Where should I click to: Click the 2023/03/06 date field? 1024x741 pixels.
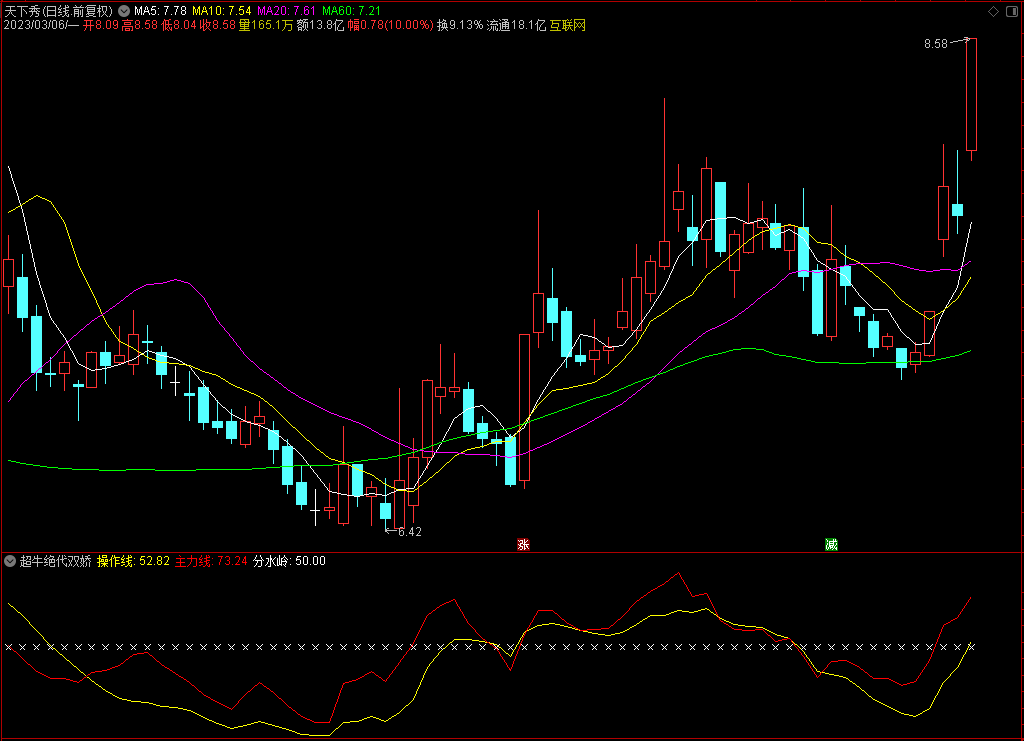tap(36, 25)
